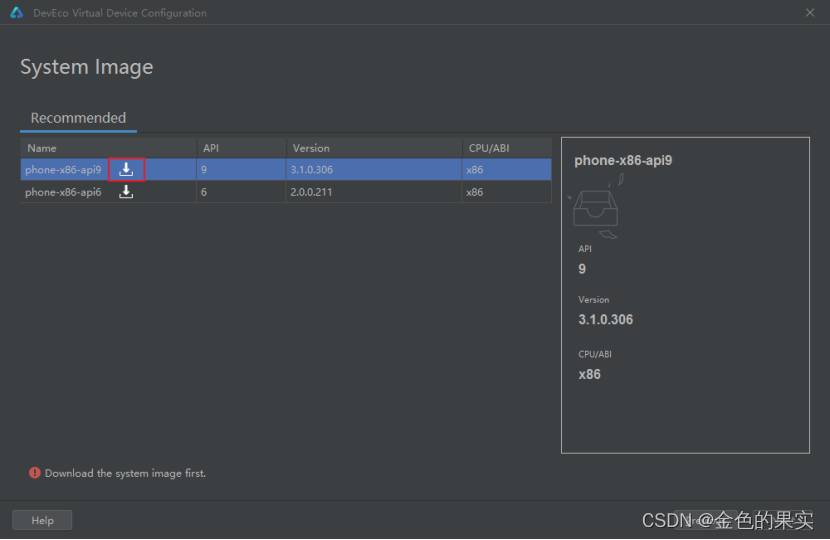
Task: Close the Virtual Device Configuration dialog
Action: 810,13
